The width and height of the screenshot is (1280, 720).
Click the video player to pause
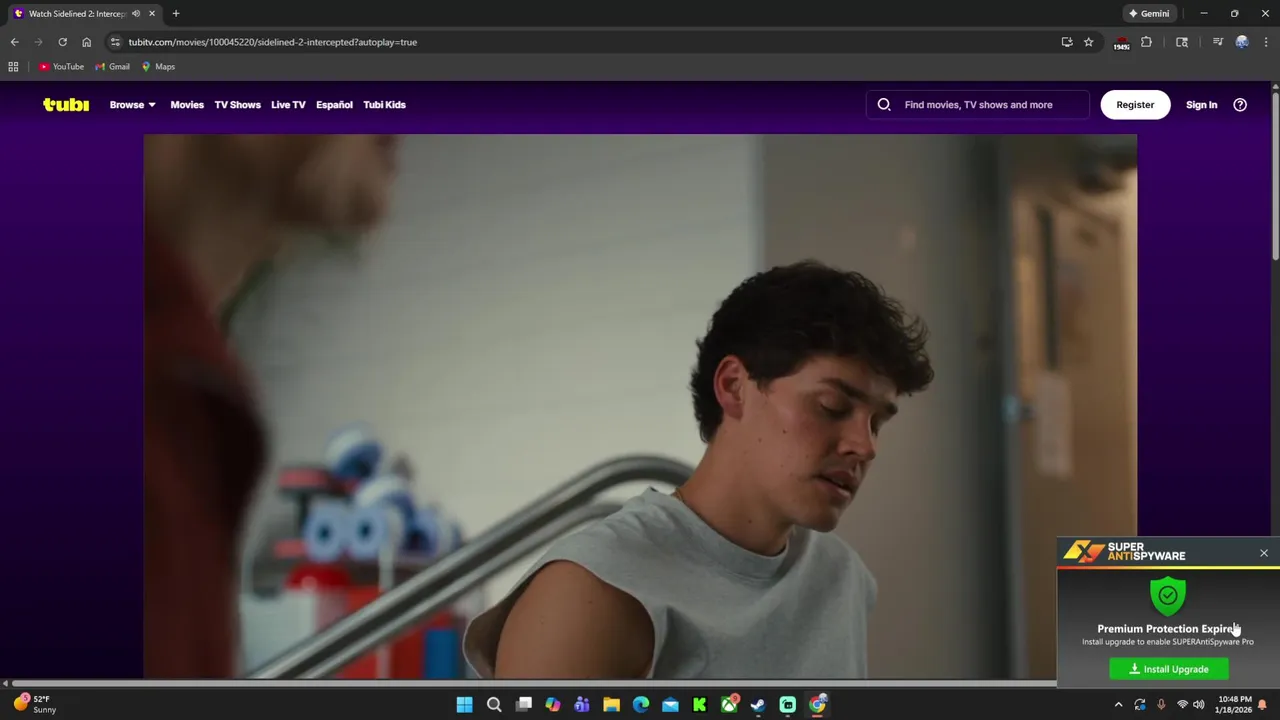click(640, 405)
